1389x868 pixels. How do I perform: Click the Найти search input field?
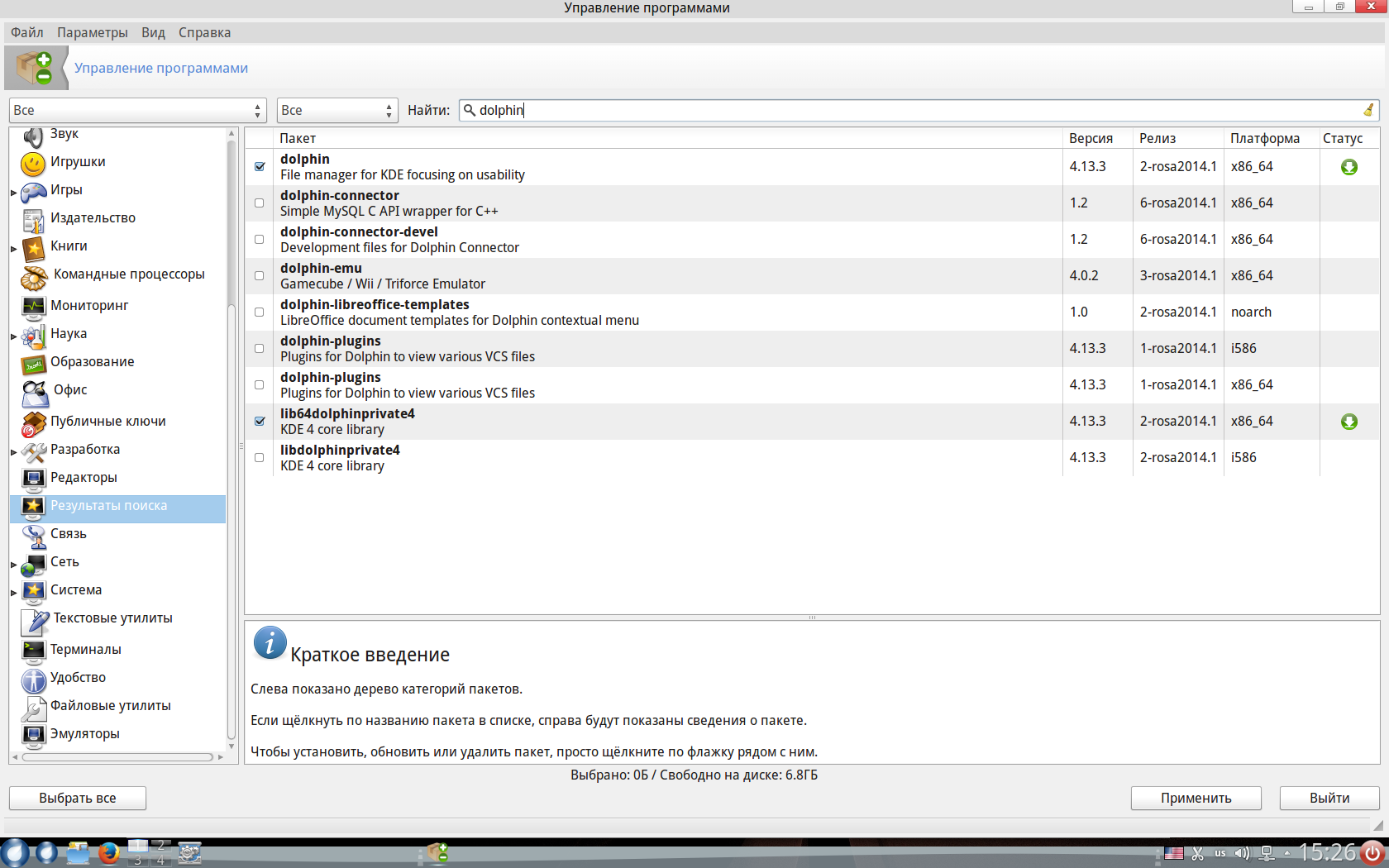[x=919, y=110]
